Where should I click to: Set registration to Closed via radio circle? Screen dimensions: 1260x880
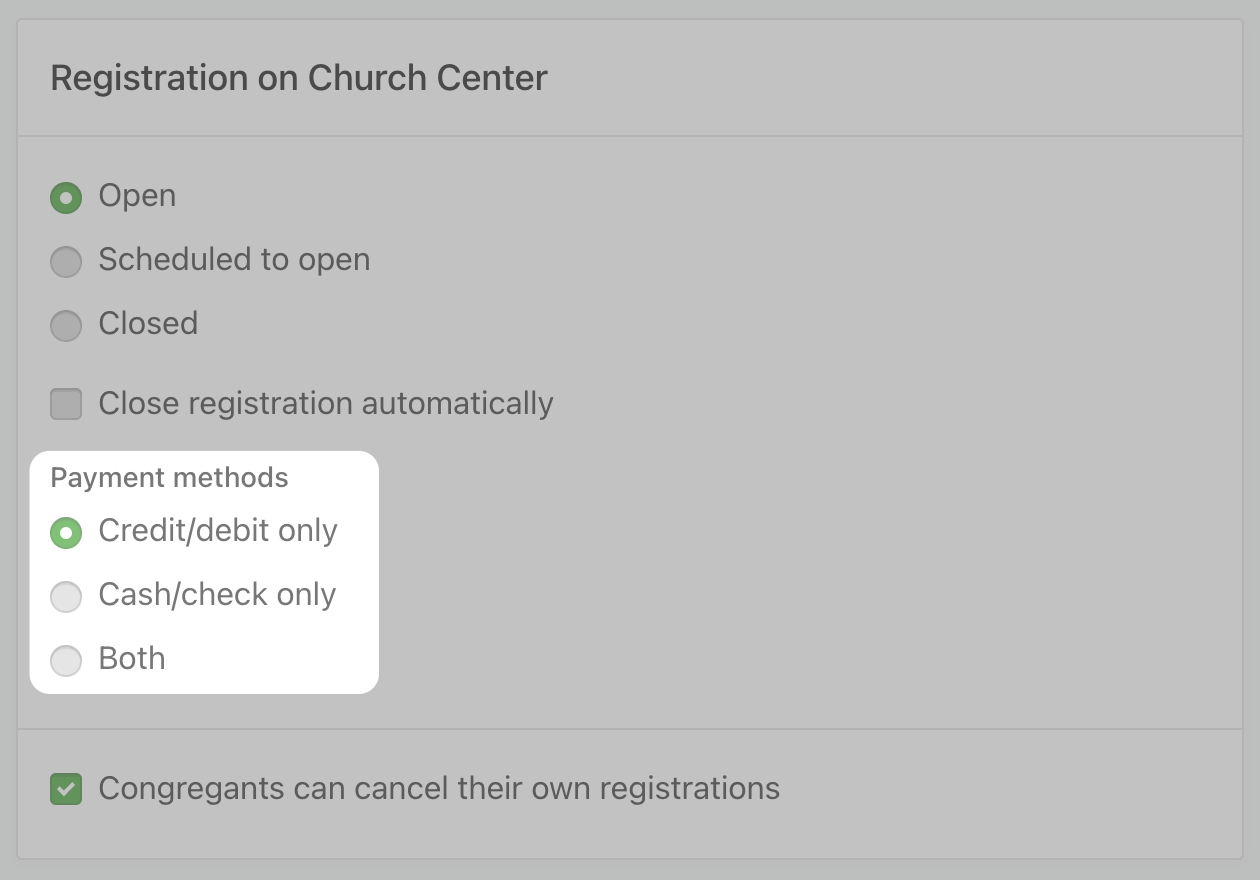coord(66,326)
